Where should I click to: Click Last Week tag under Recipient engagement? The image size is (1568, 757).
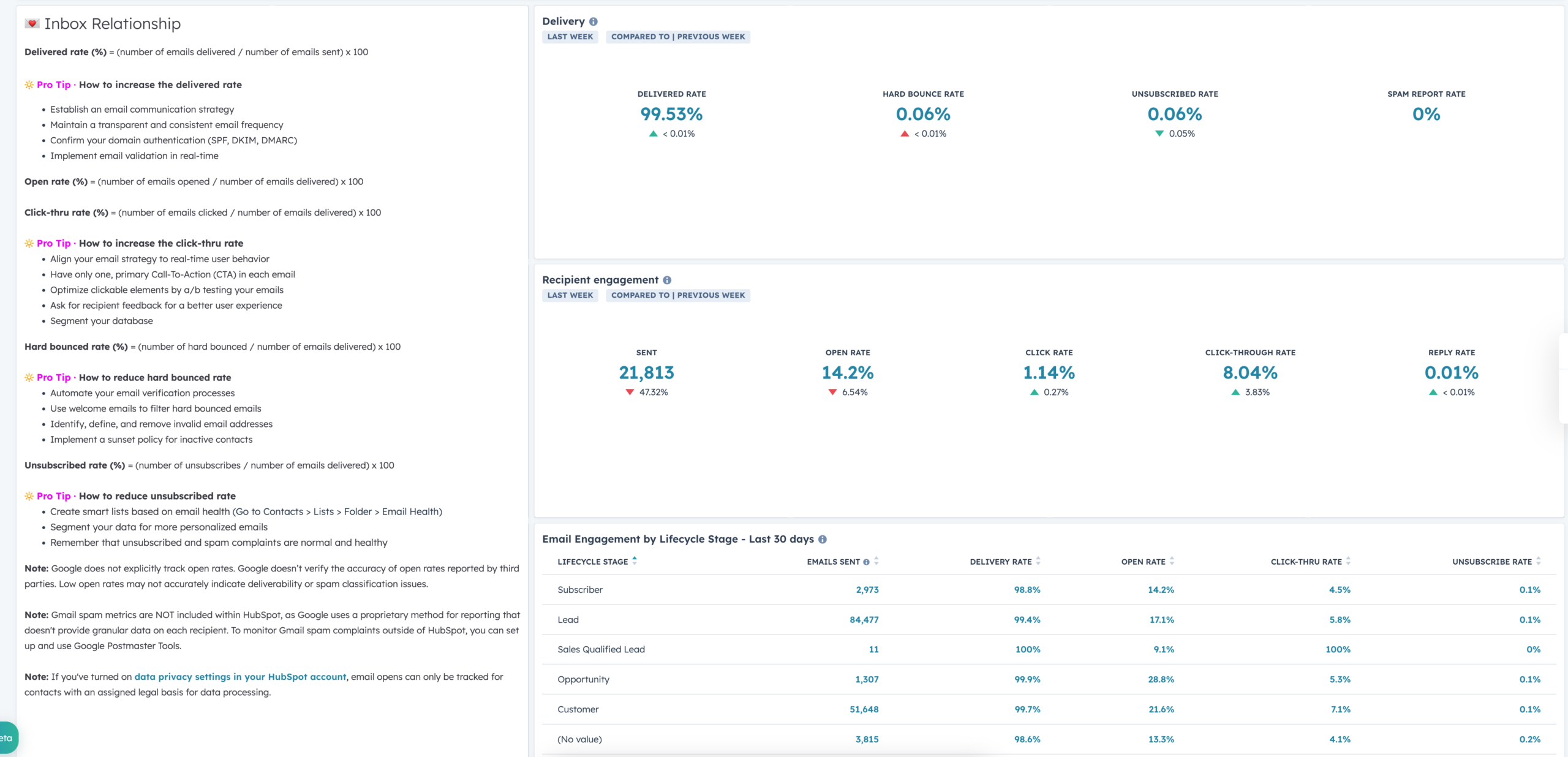click(x=570, y=295)
